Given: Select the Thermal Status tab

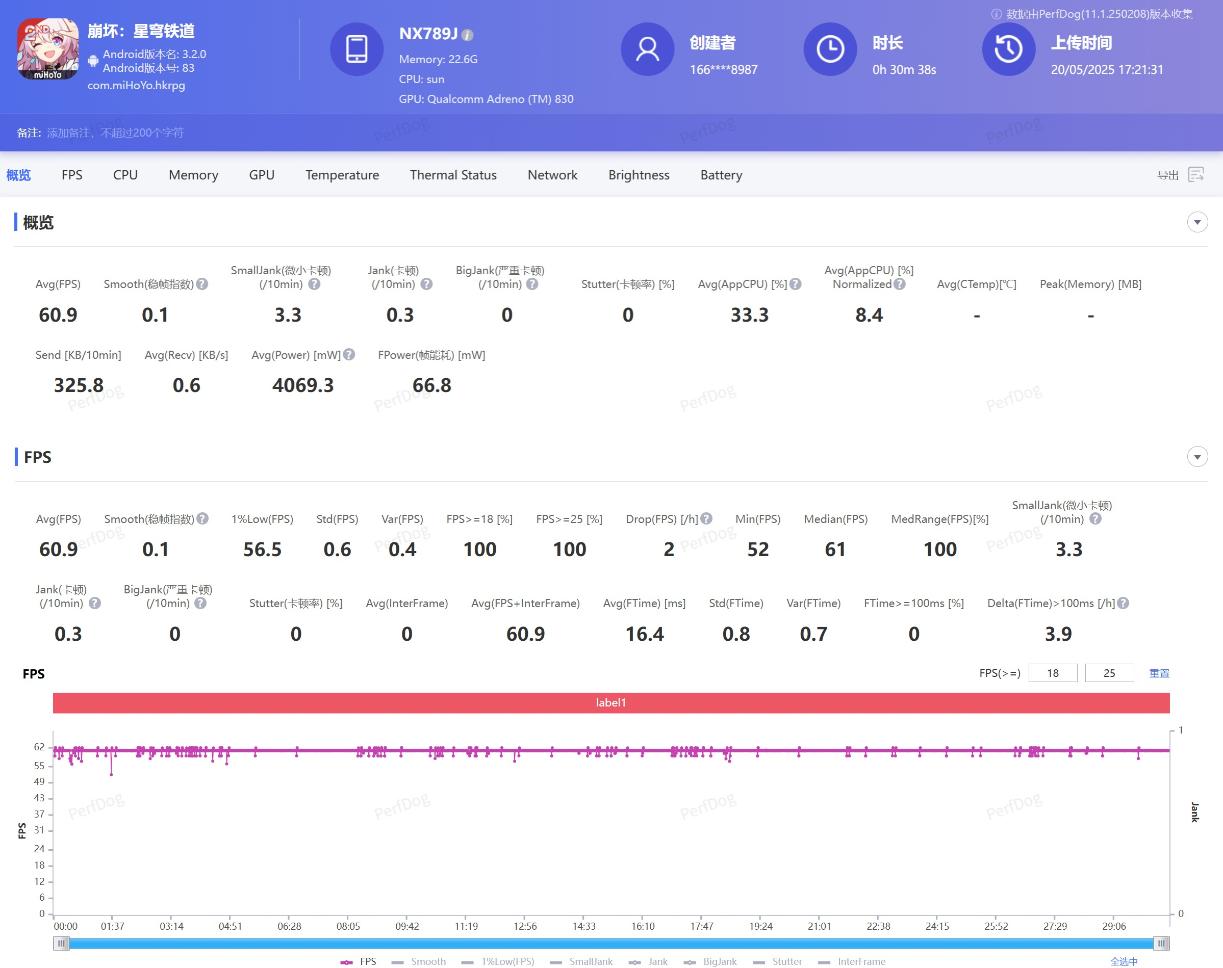Looking at the screenshot, I should click(453, 175).
